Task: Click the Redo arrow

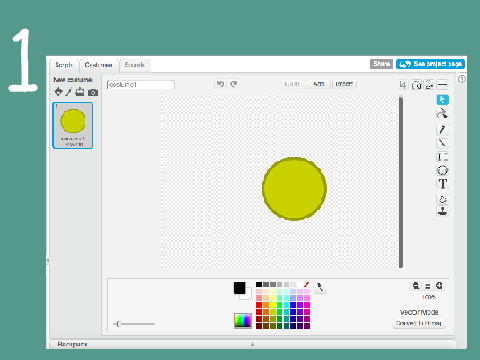Action: coord(234,84)
